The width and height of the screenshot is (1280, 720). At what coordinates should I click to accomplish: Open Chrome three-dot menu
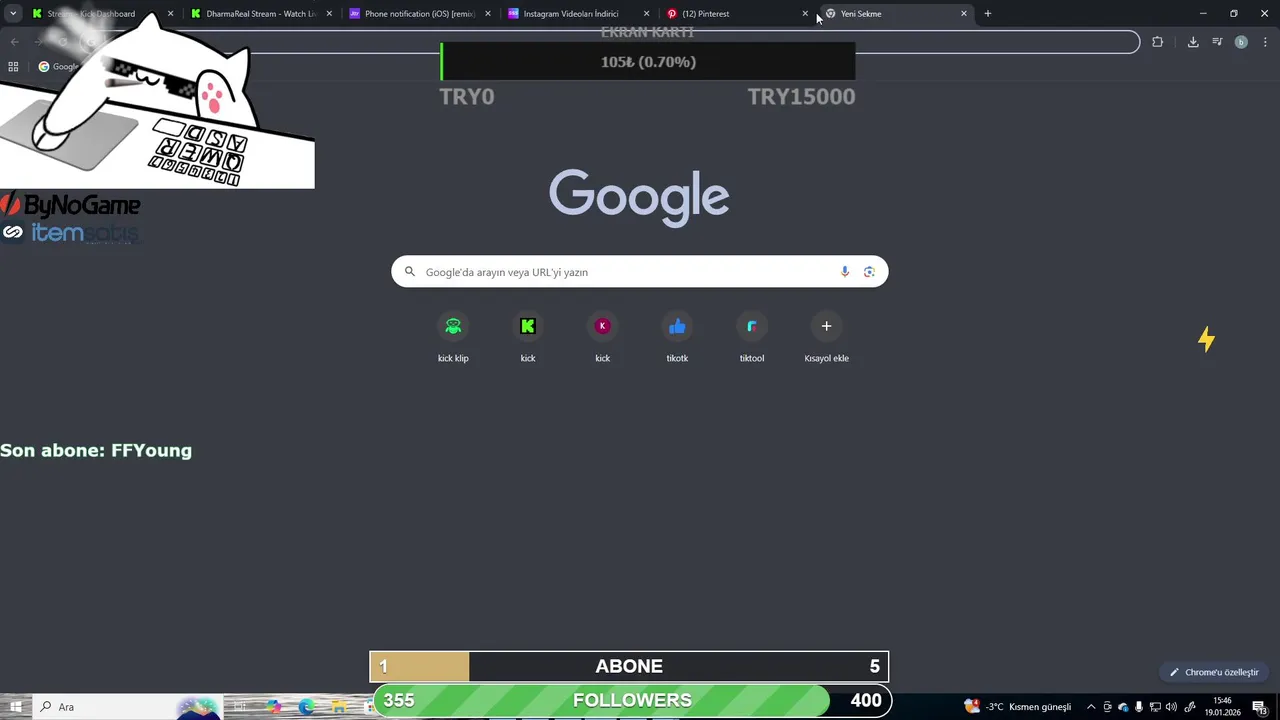tap(1264, 42)
